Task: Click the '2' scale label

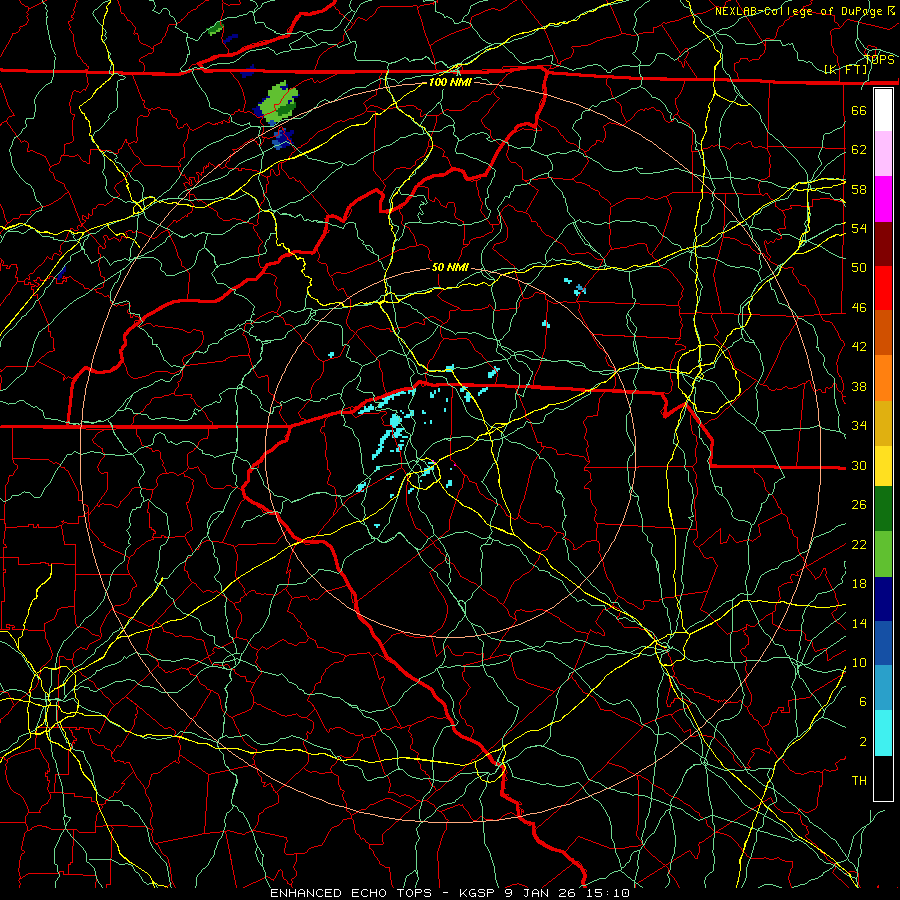Action: tap(863, 742)
